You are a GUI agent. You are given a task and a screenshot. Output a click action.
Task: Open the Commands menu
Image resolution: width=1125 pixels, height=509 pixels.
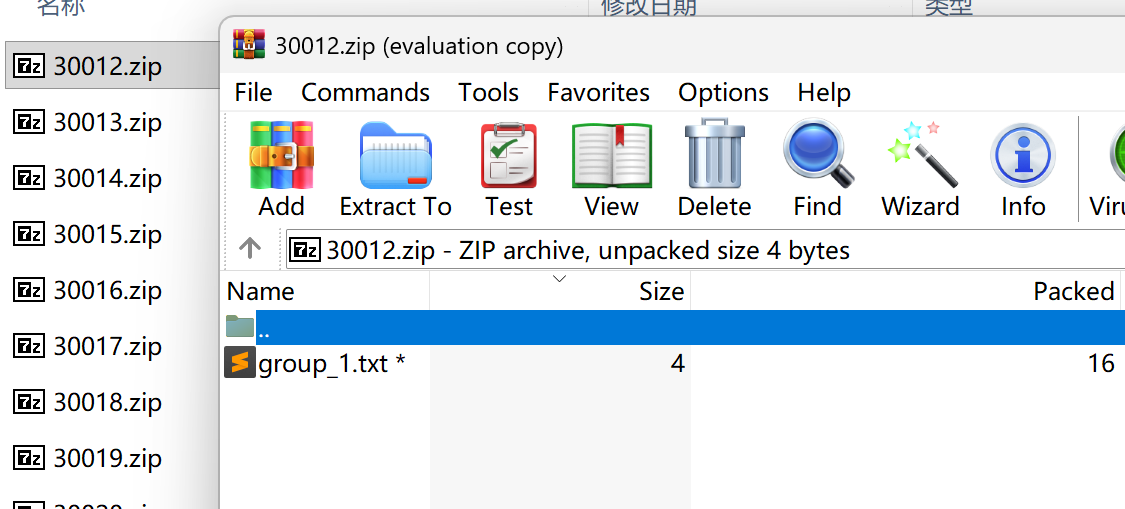(365, 93)
